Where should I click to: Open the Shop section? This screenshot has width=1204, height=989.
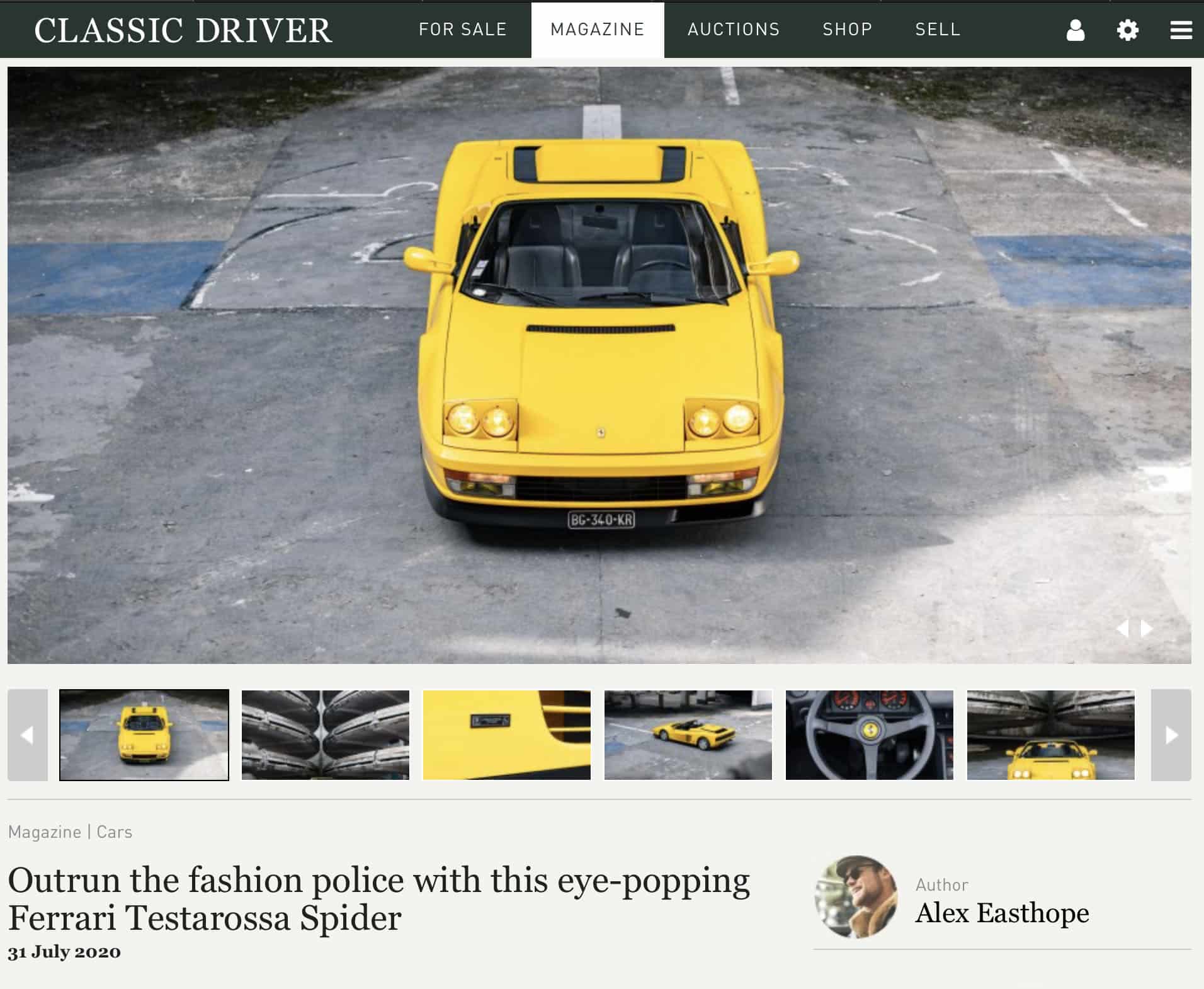tap(848, 30)
